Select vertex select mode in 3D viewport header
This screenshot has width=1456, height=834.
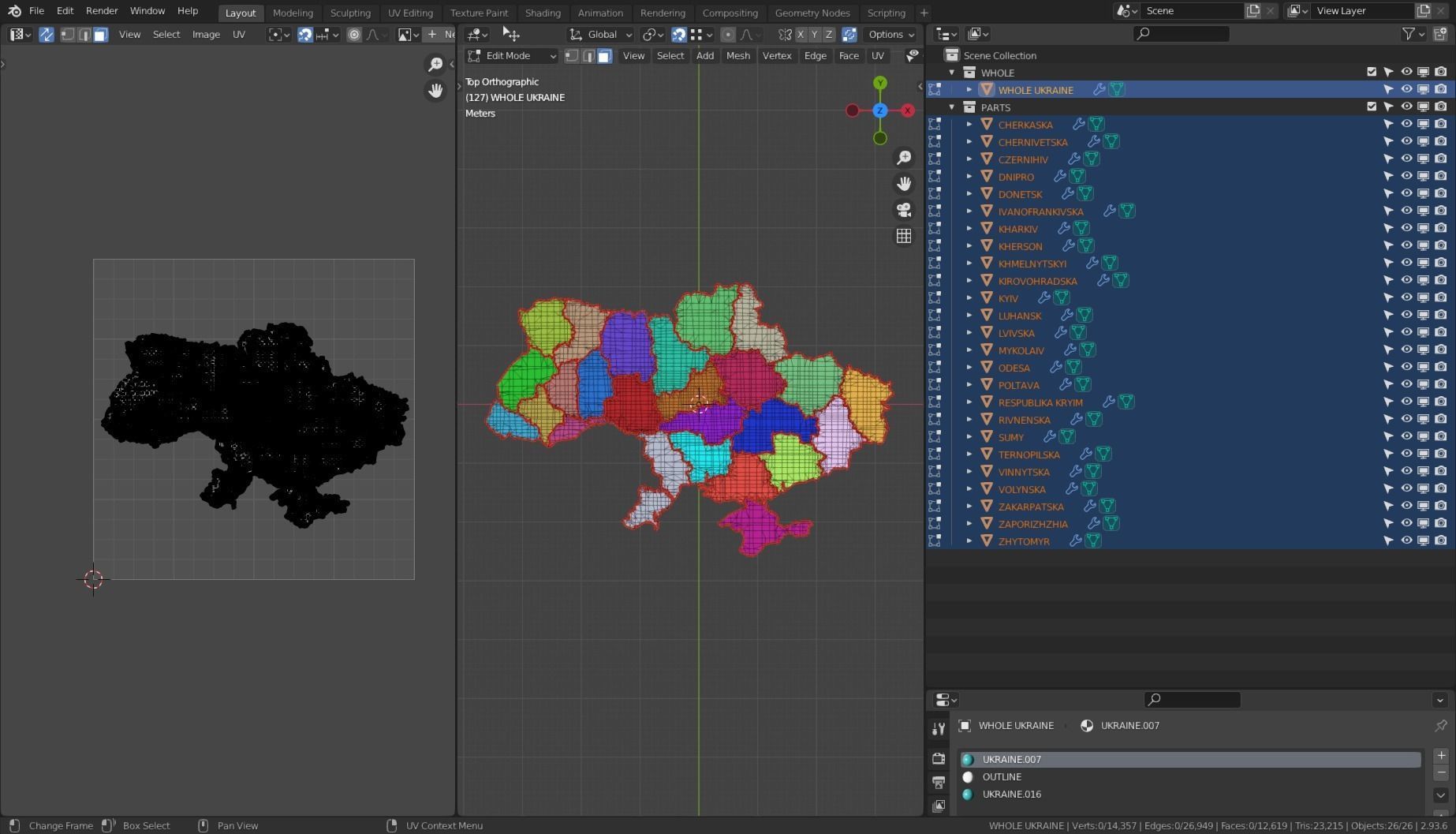click(572, 56)
